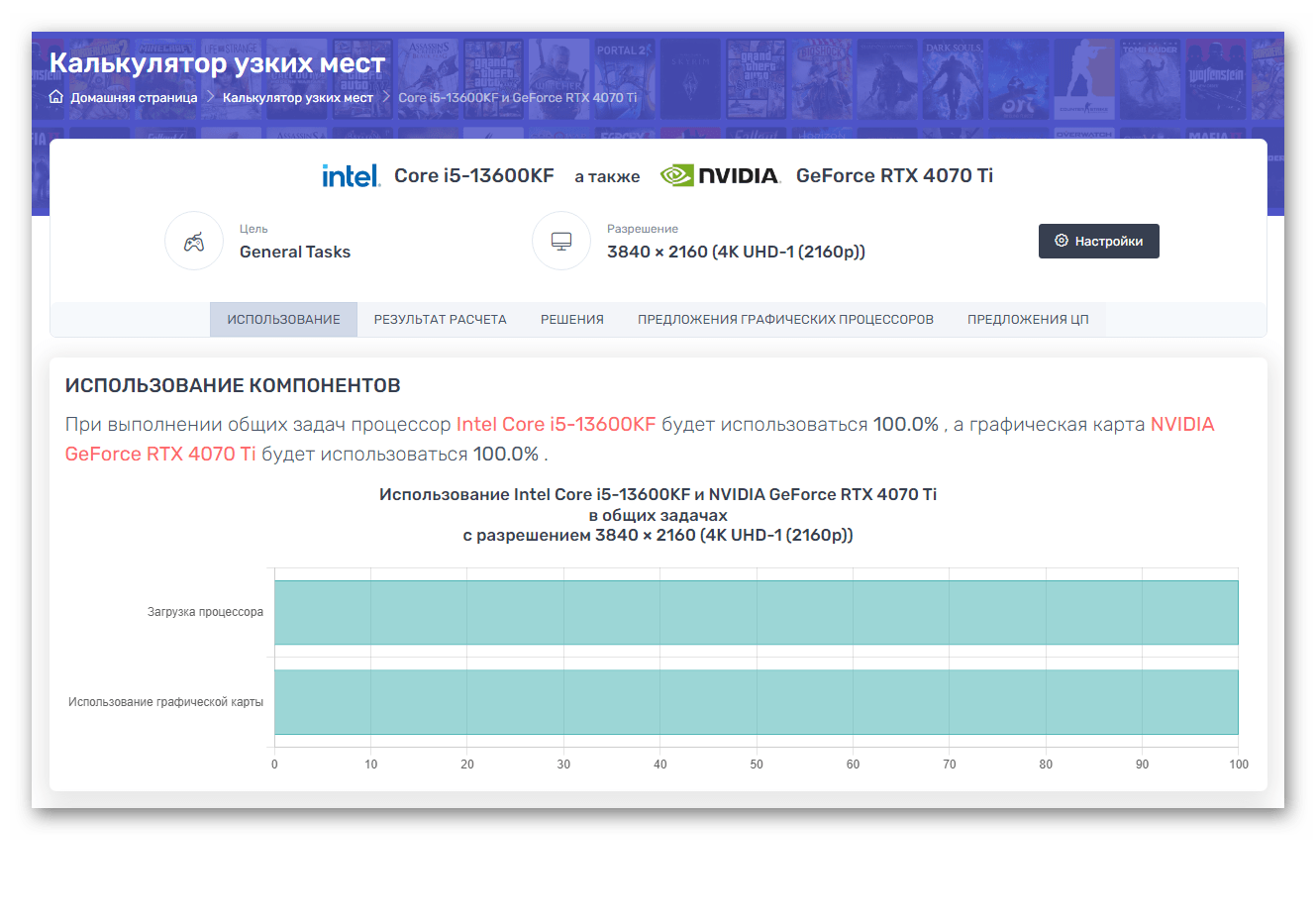Click the Использование графической карты bar

[757, 702]
